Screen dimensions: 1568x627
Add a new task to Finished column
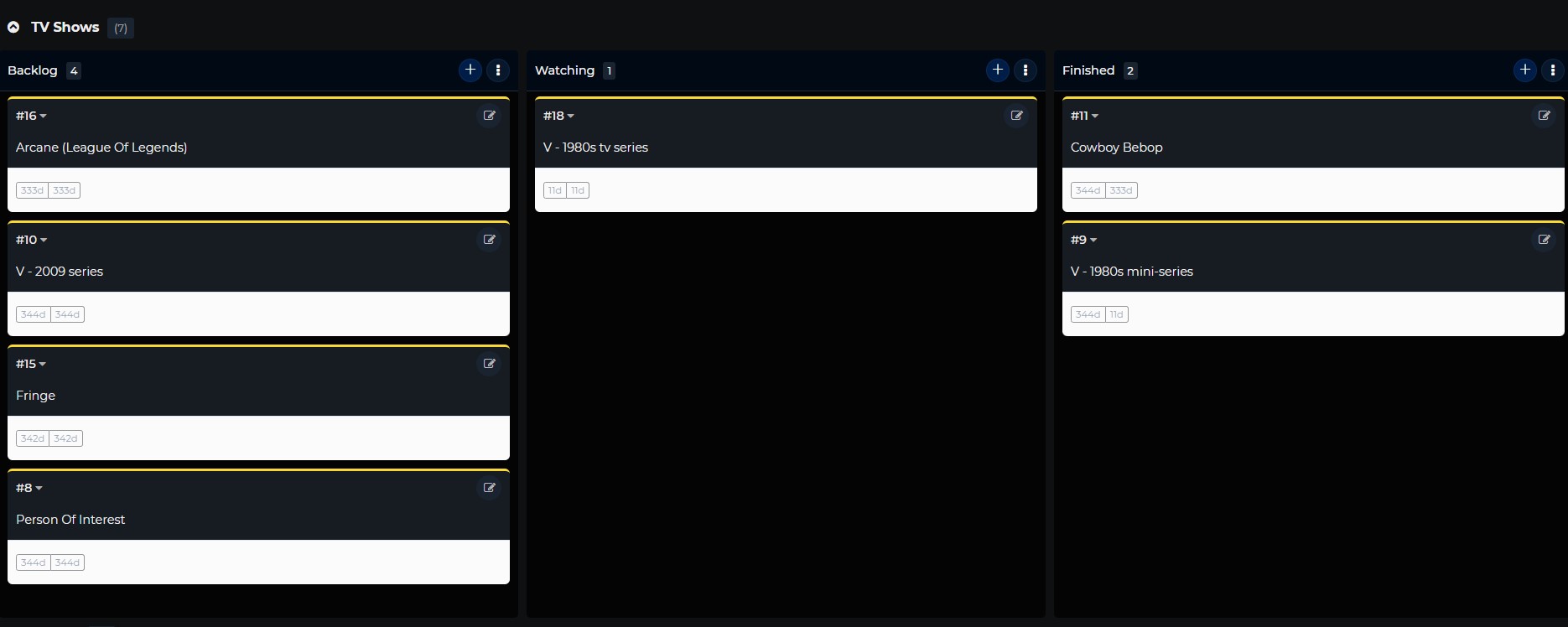click(x=1525, y=70)
